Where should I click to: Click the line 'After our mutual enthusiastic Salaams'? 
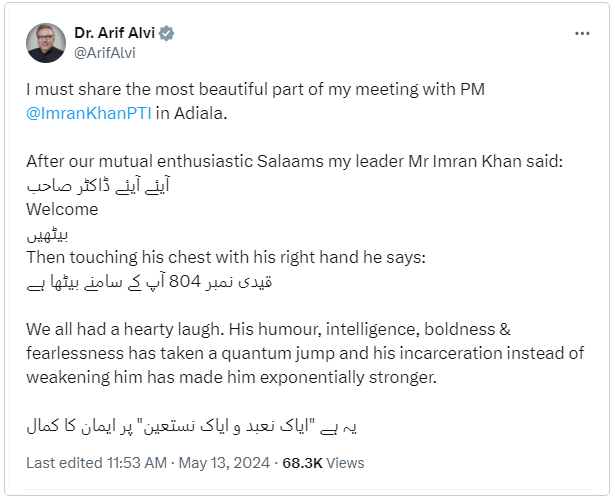(295, 161)
